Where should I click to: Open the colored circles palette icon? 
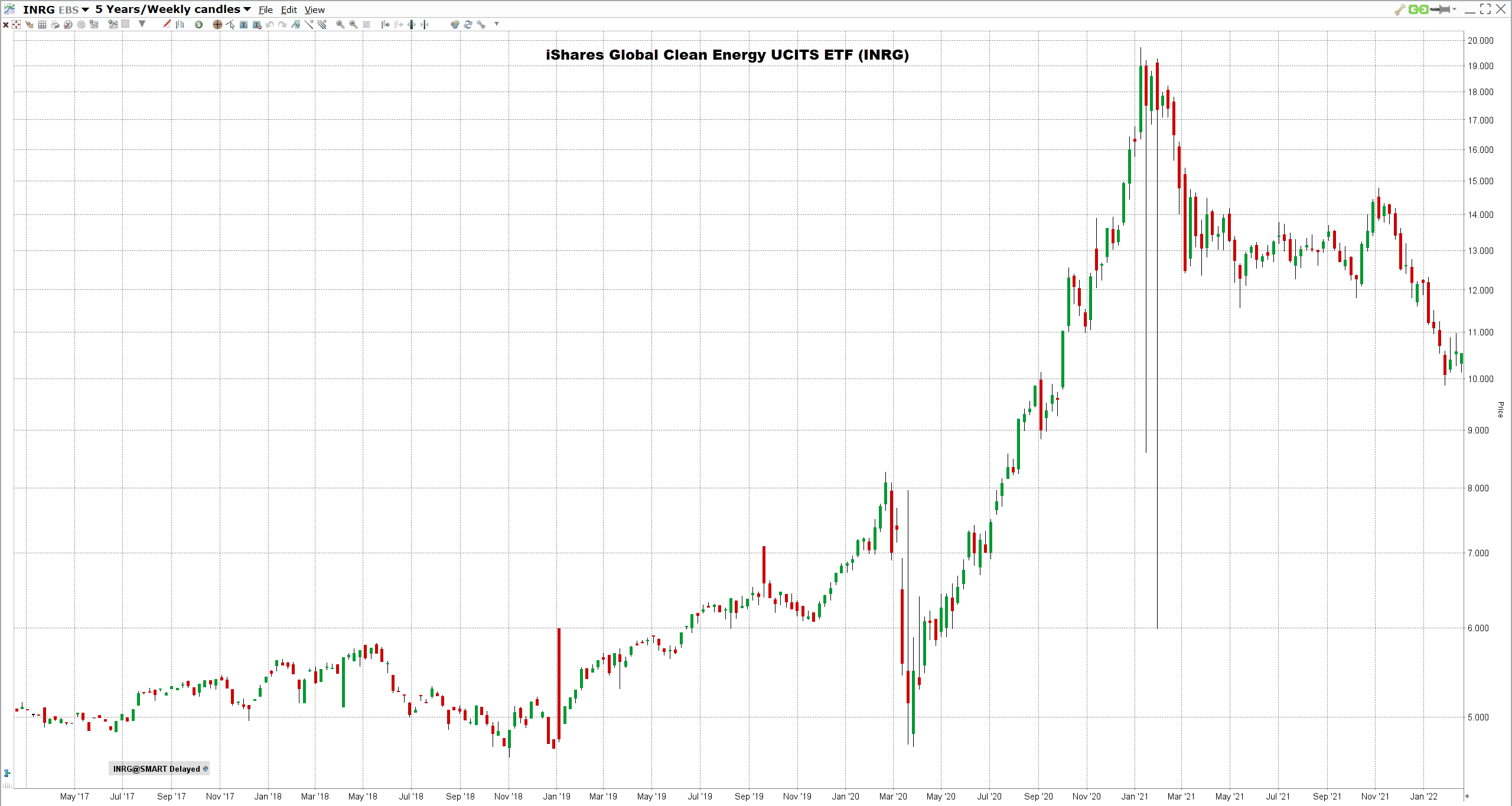(455, 25)
